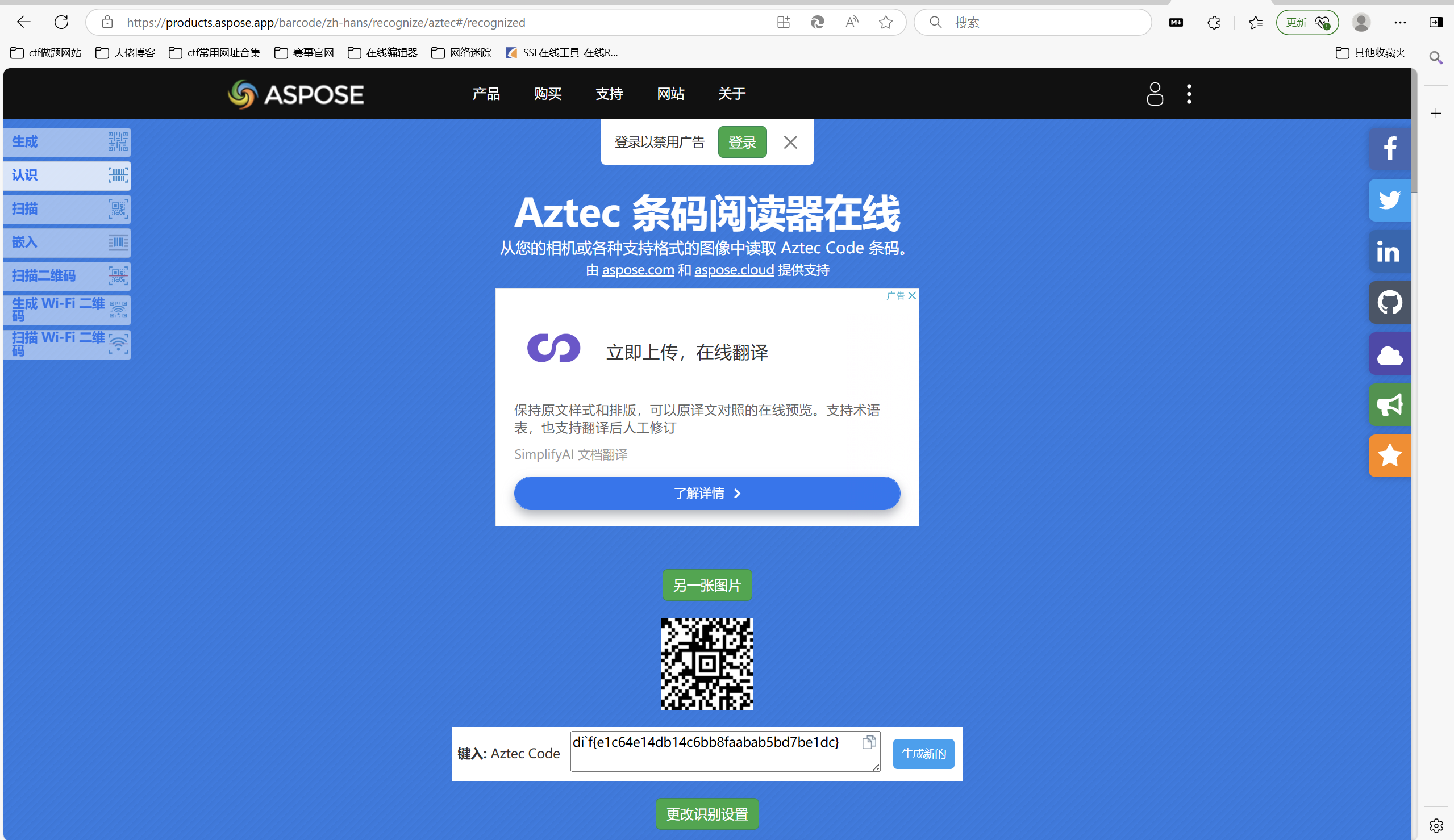Add this page to favorites with the star icon
Image resolution: width=1454 pixels, height=840 pixels.
pos(886,23)
